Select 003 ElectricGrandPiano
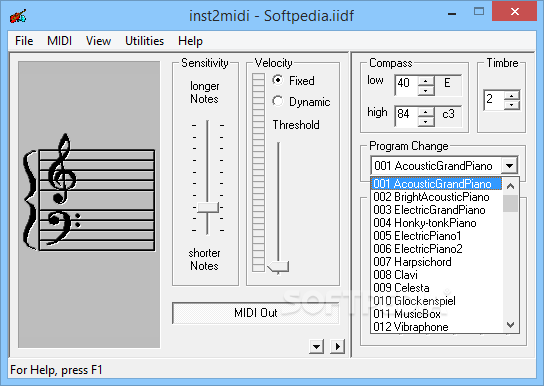Viewport: 544px width, 386px height. (x=436, y=210)
